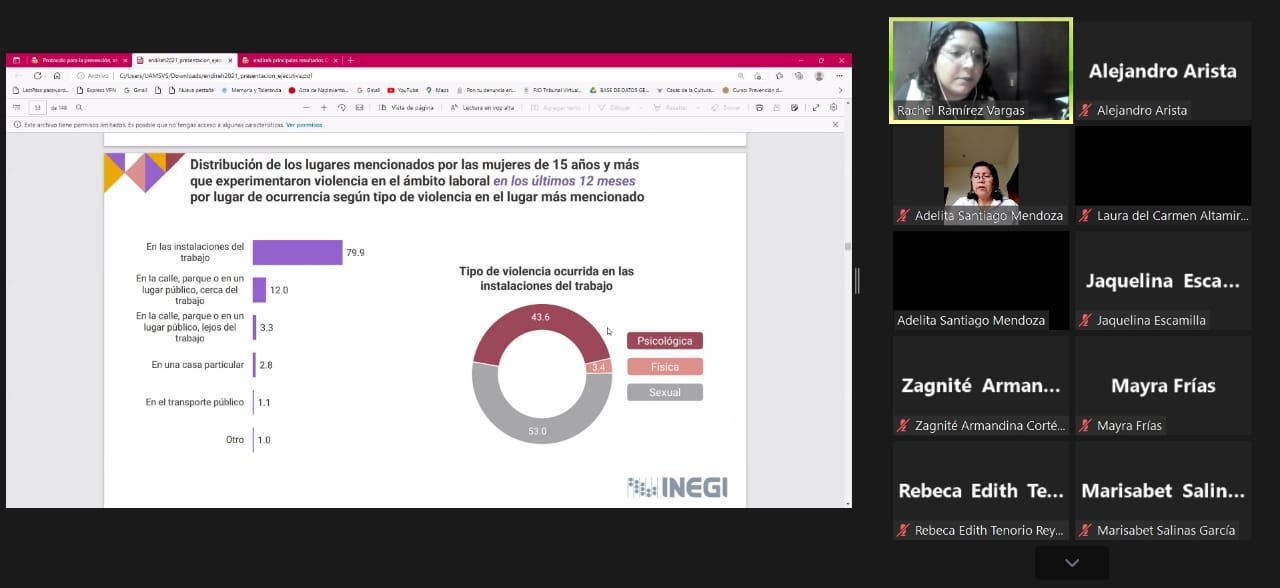Expand the bookmarks bar overflow chevron
The image size is (1280, 588).
pos(840,90)
